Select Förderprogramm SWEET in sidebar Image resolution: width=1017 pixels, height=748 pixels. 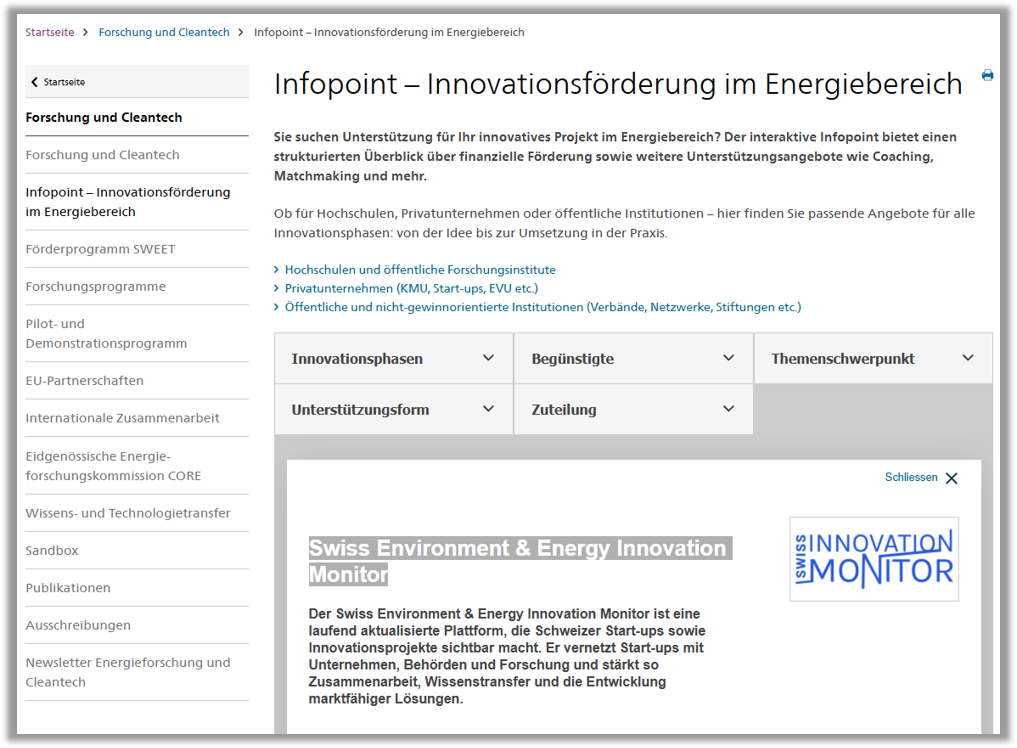[x=100, y=249]
